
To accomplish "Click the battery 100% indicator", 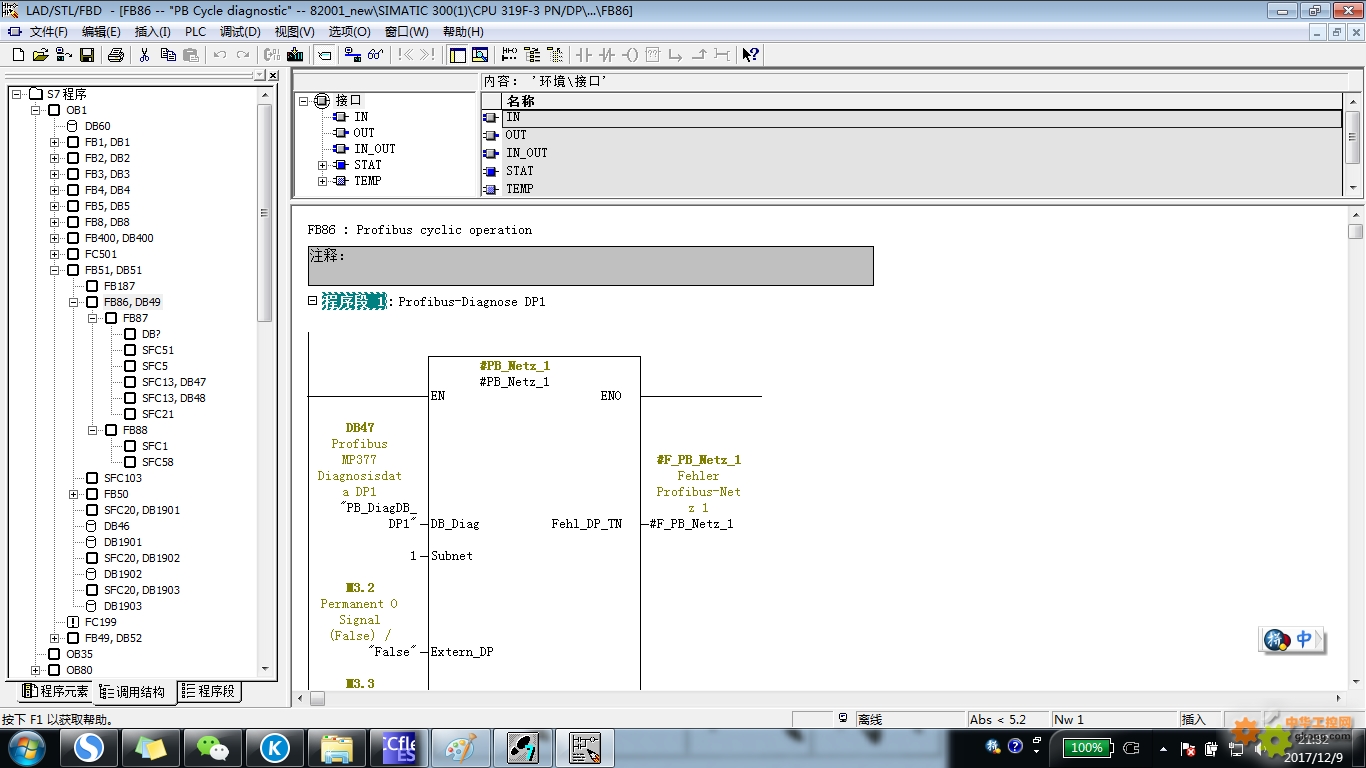I will [x=1086, y=747].
